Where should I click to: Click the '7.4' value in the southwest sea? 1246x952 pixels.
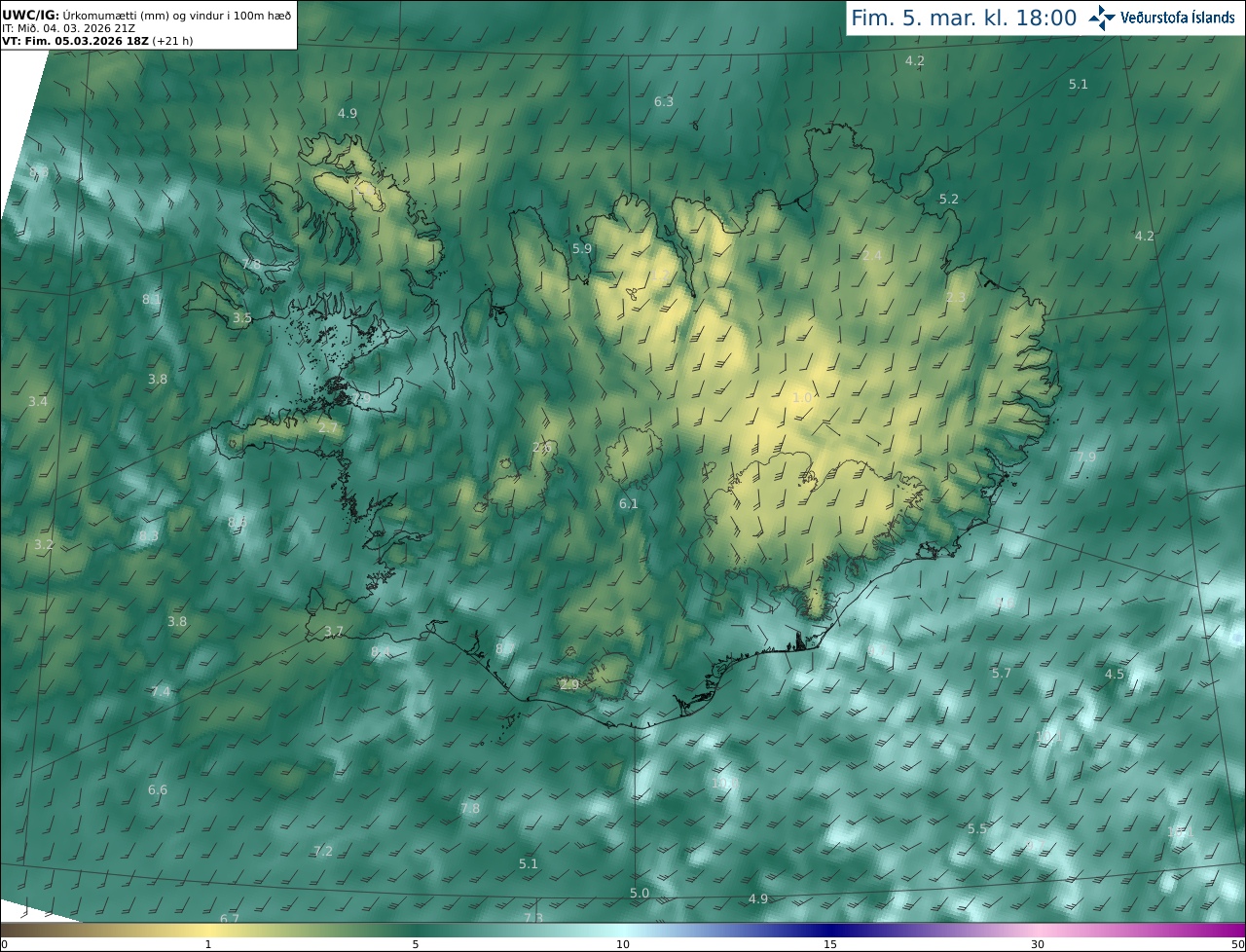click(161, 691)
